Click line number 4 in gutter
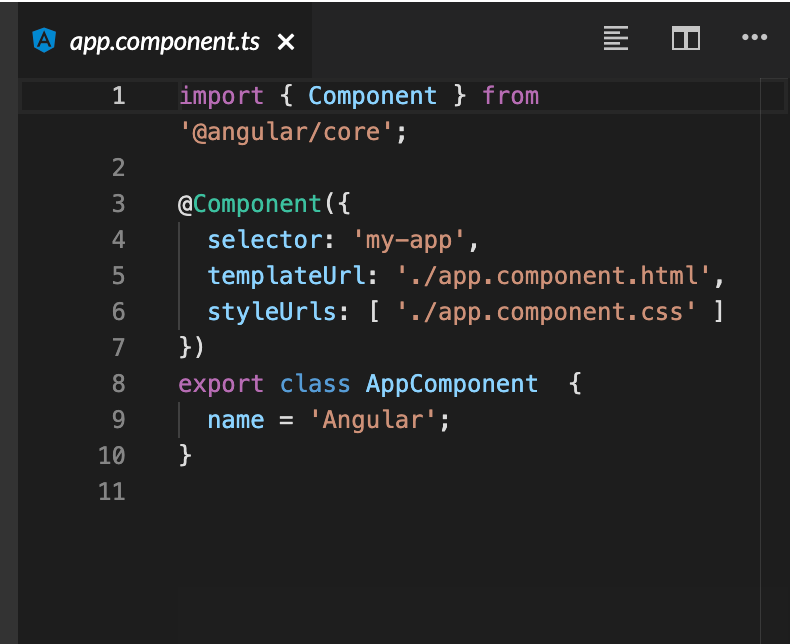 tap(118, 240)
